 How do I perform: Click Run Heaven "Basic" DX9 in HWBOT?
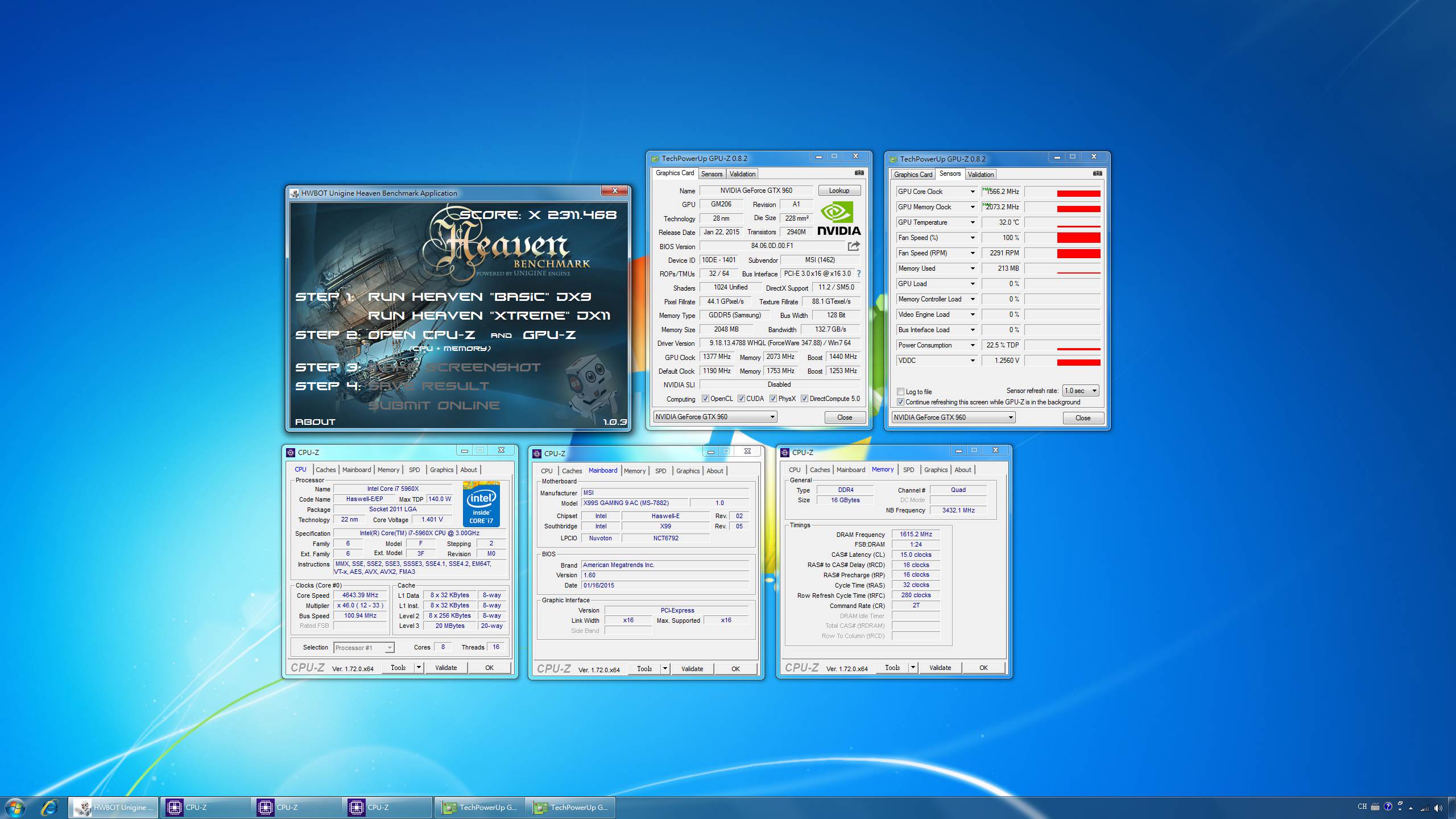pyautogui.click(x=479, y=297)
